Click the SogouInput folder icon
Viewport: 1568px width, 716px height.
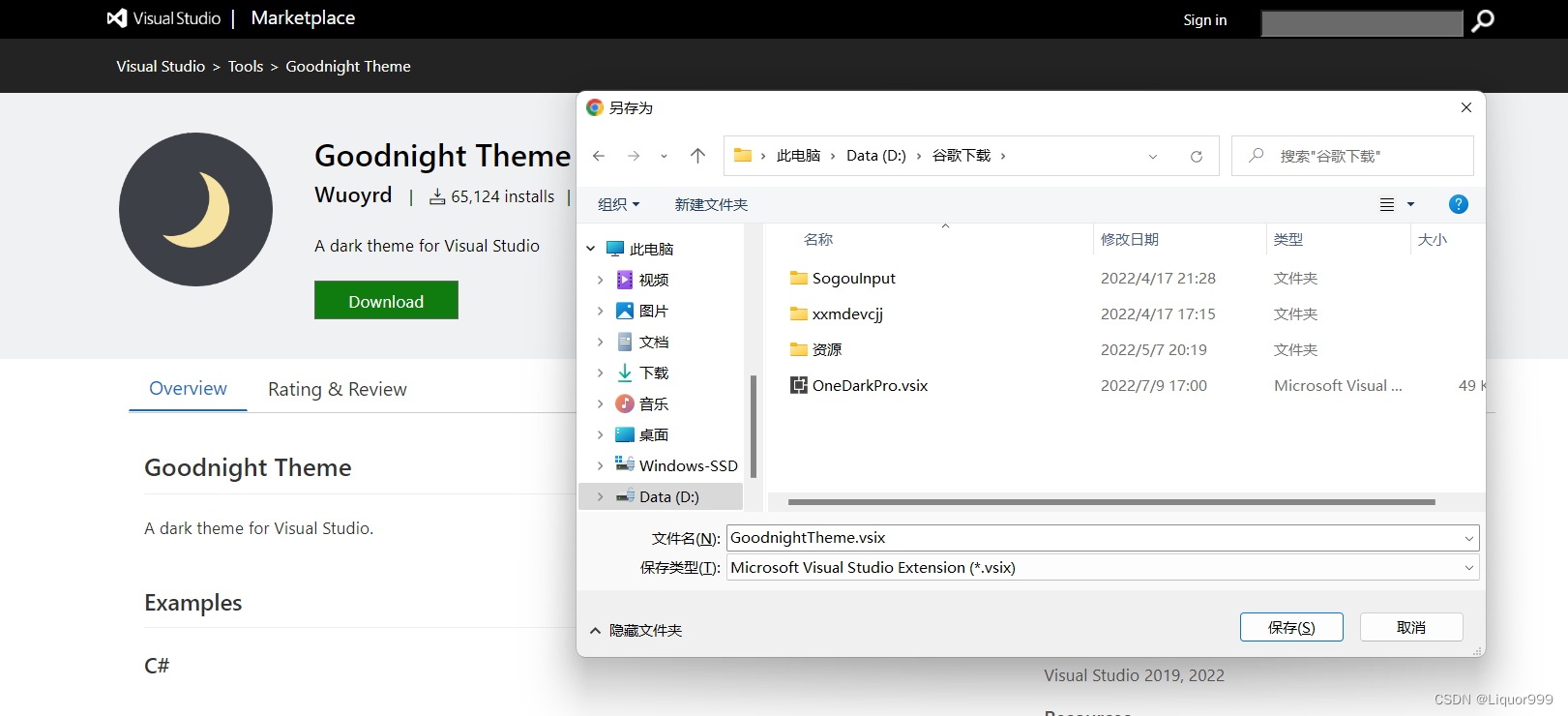click(x=799, y=278)
